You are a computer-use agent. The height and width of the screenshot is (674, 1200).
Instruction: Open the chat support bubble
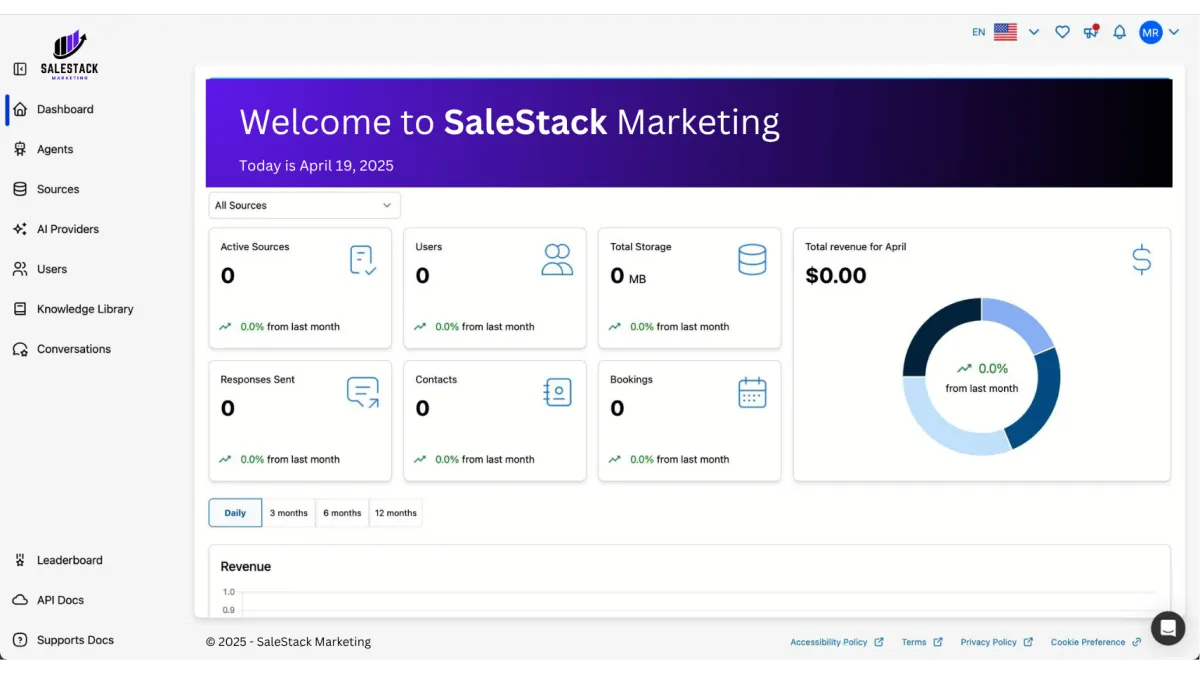click(1167, 628)
